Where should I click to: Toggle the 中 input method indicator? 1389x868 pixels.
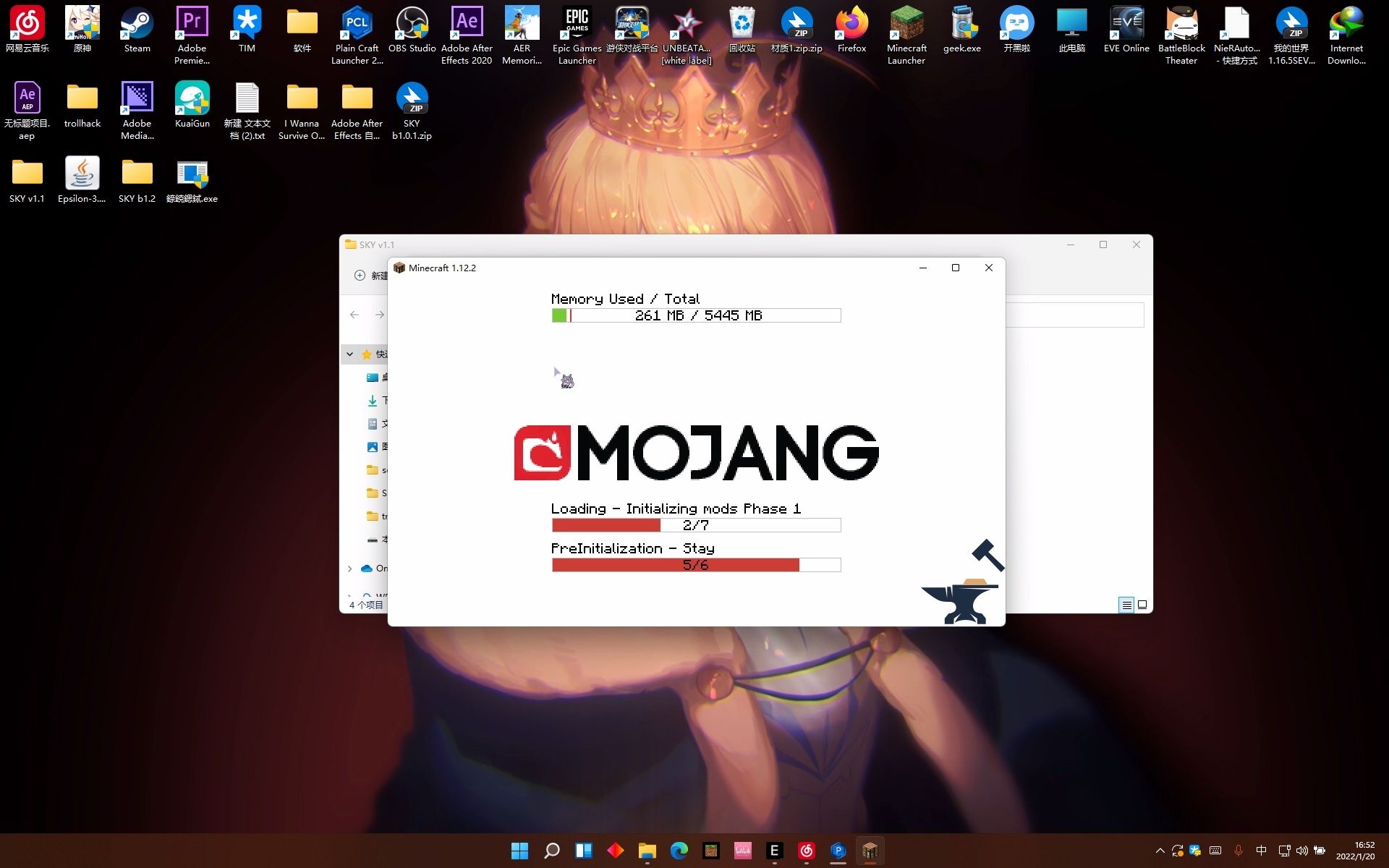point(1262,851)
